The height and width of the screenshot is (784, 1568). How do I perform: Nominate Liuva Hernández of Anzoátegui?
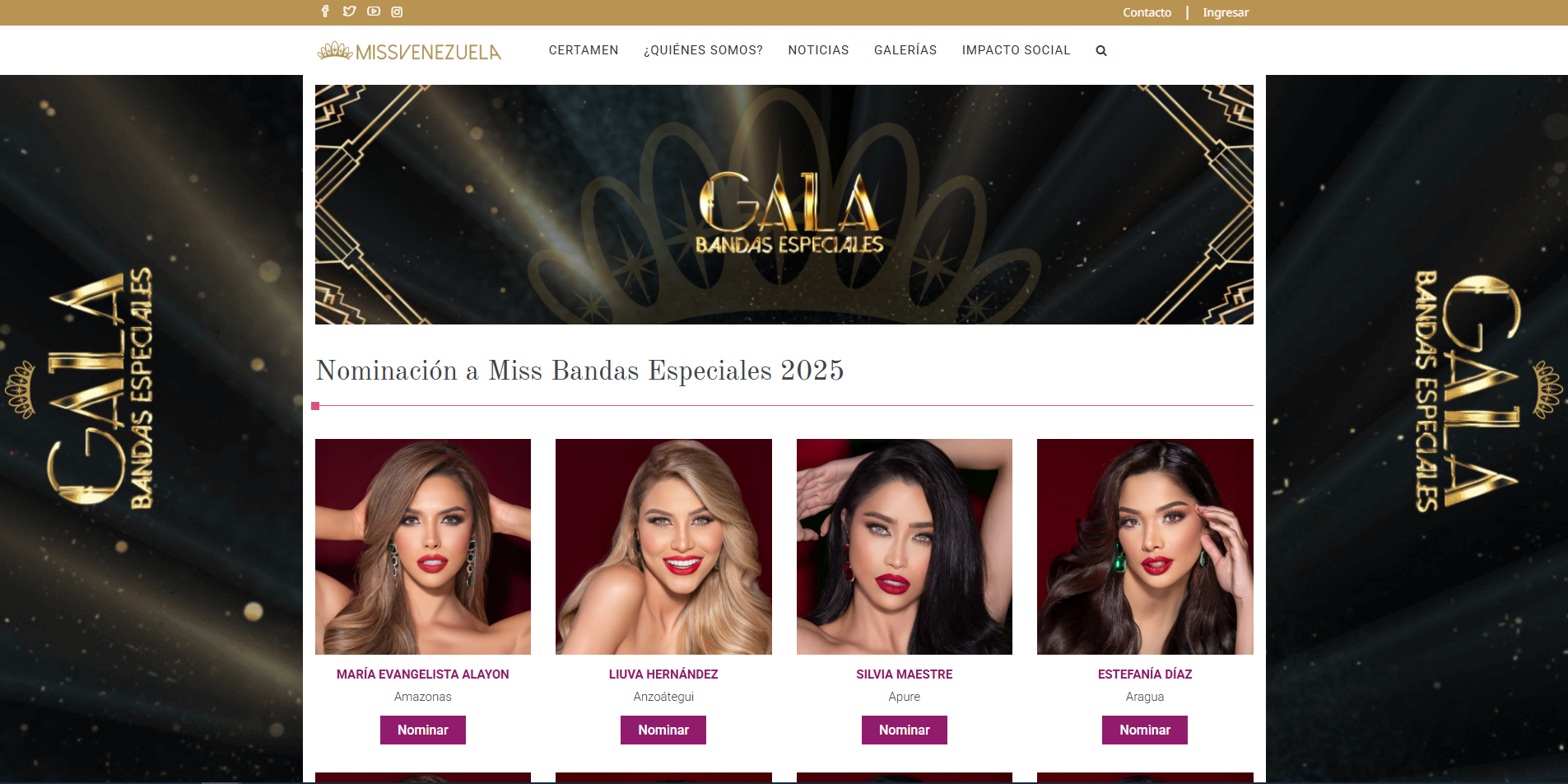point(663,730)
